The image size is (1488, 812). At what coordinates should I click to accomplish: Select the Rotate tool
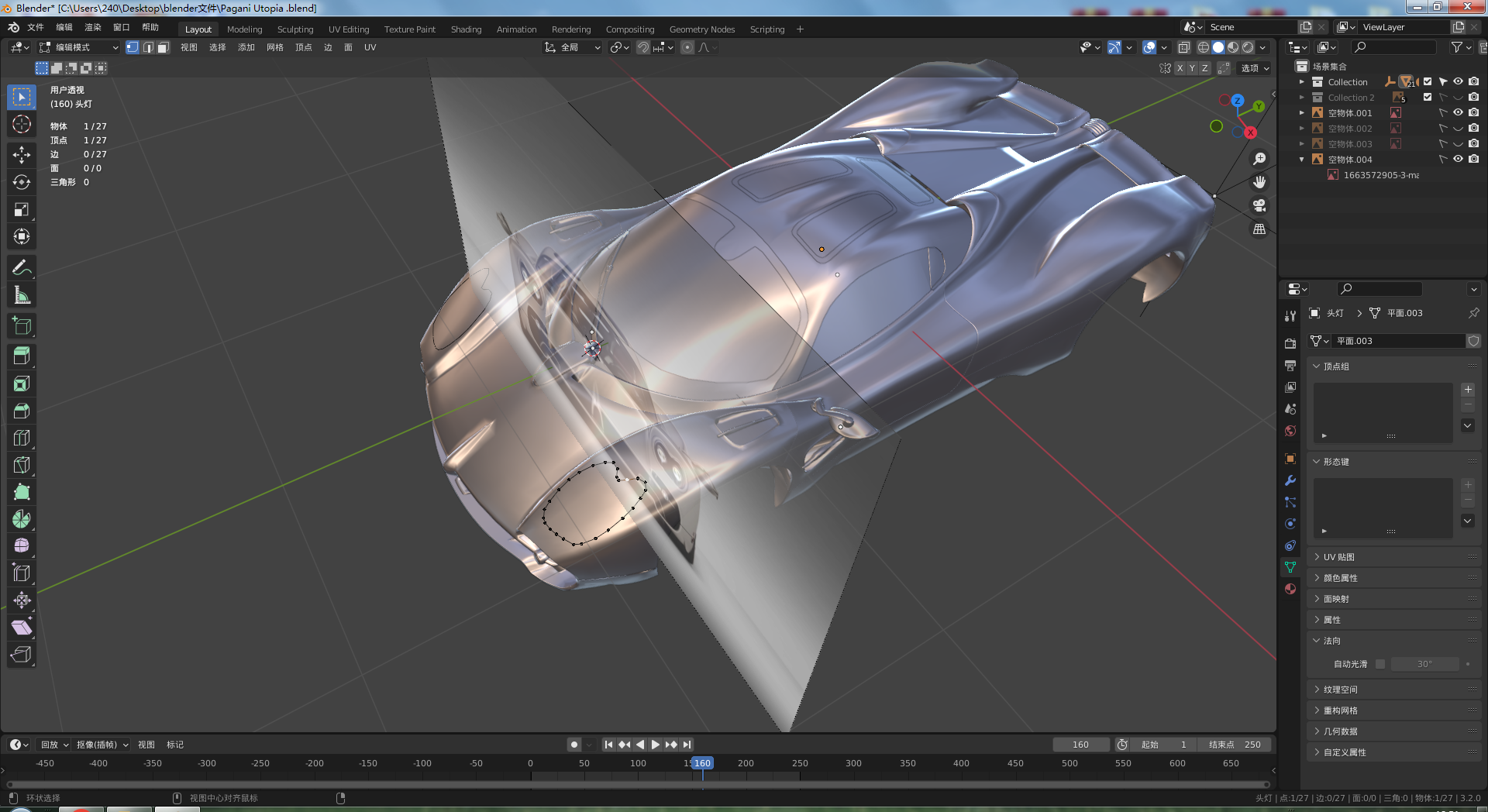click(22, 182)
